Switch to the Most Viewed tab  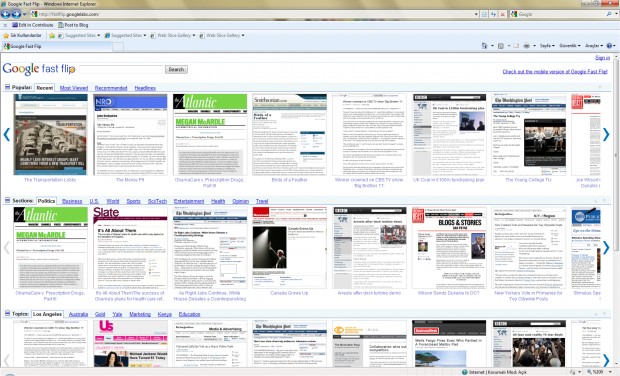click(x=74, y=88)
